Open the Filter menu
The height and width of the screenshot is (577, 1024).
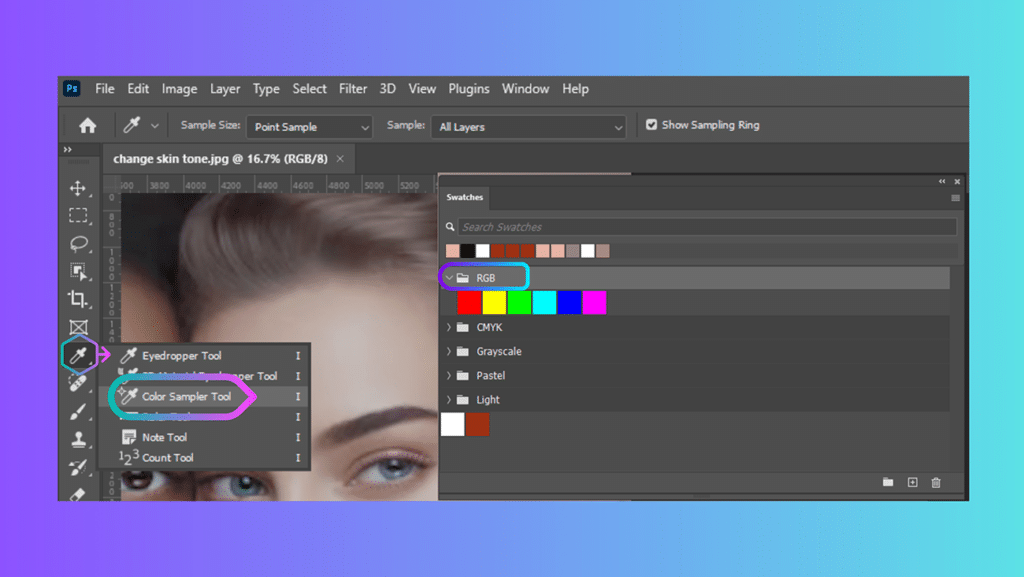pos(353,89)
